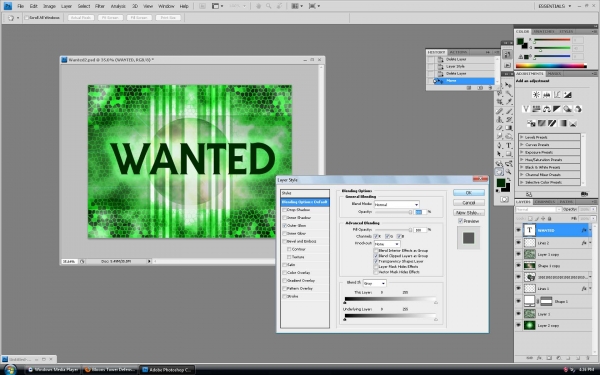The image size is (600, 375).
Task: Select the Eraser tool
Action: tap(500, 128)
